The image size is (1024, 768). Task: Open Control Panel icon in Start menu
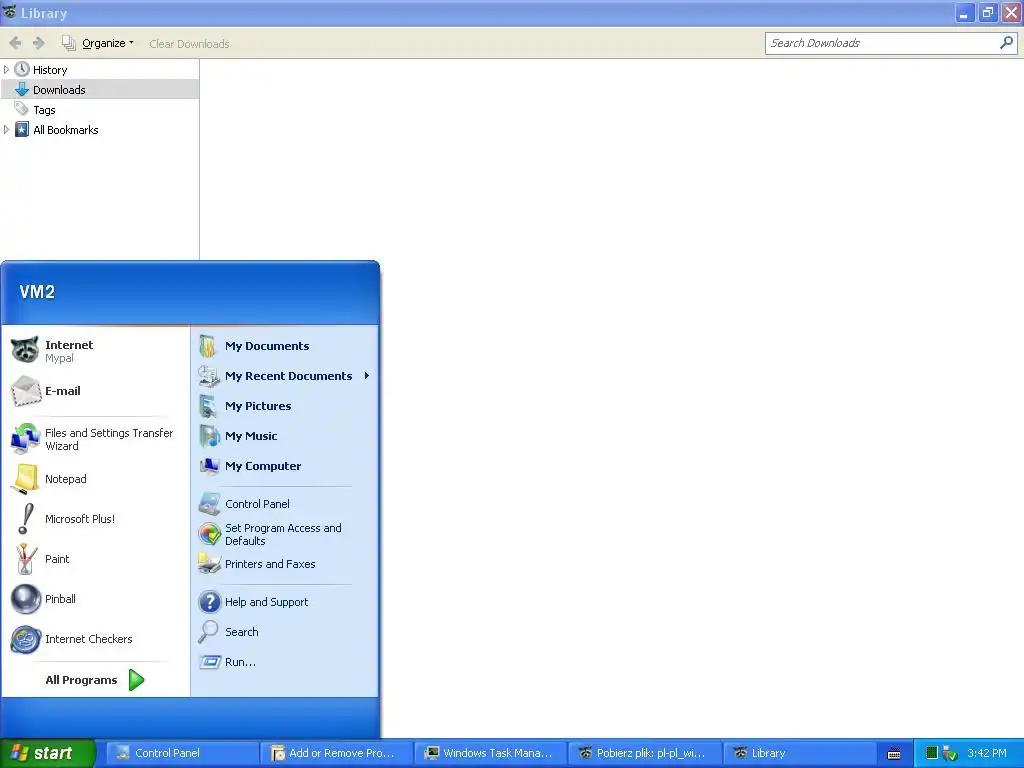(x=209, y=504)
